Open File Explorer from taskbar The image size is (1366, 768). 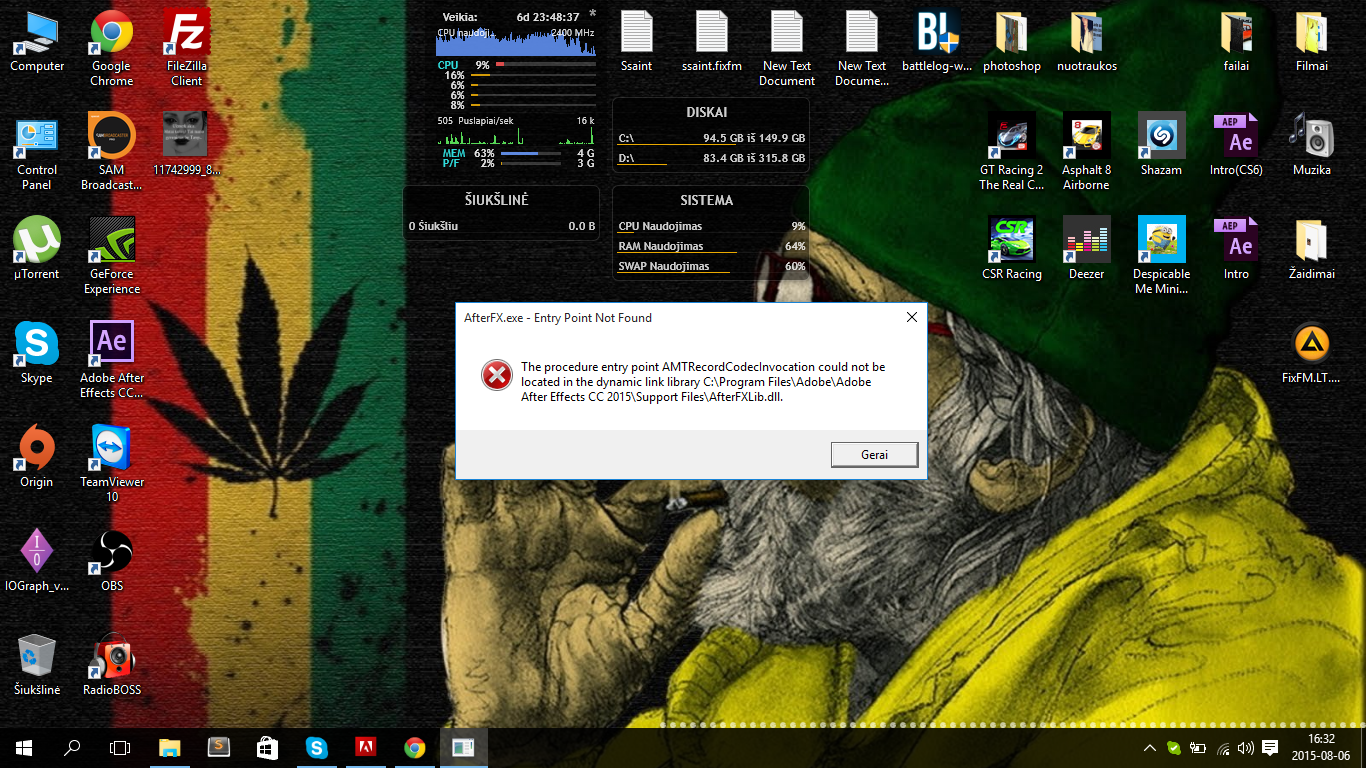[170, 747]
